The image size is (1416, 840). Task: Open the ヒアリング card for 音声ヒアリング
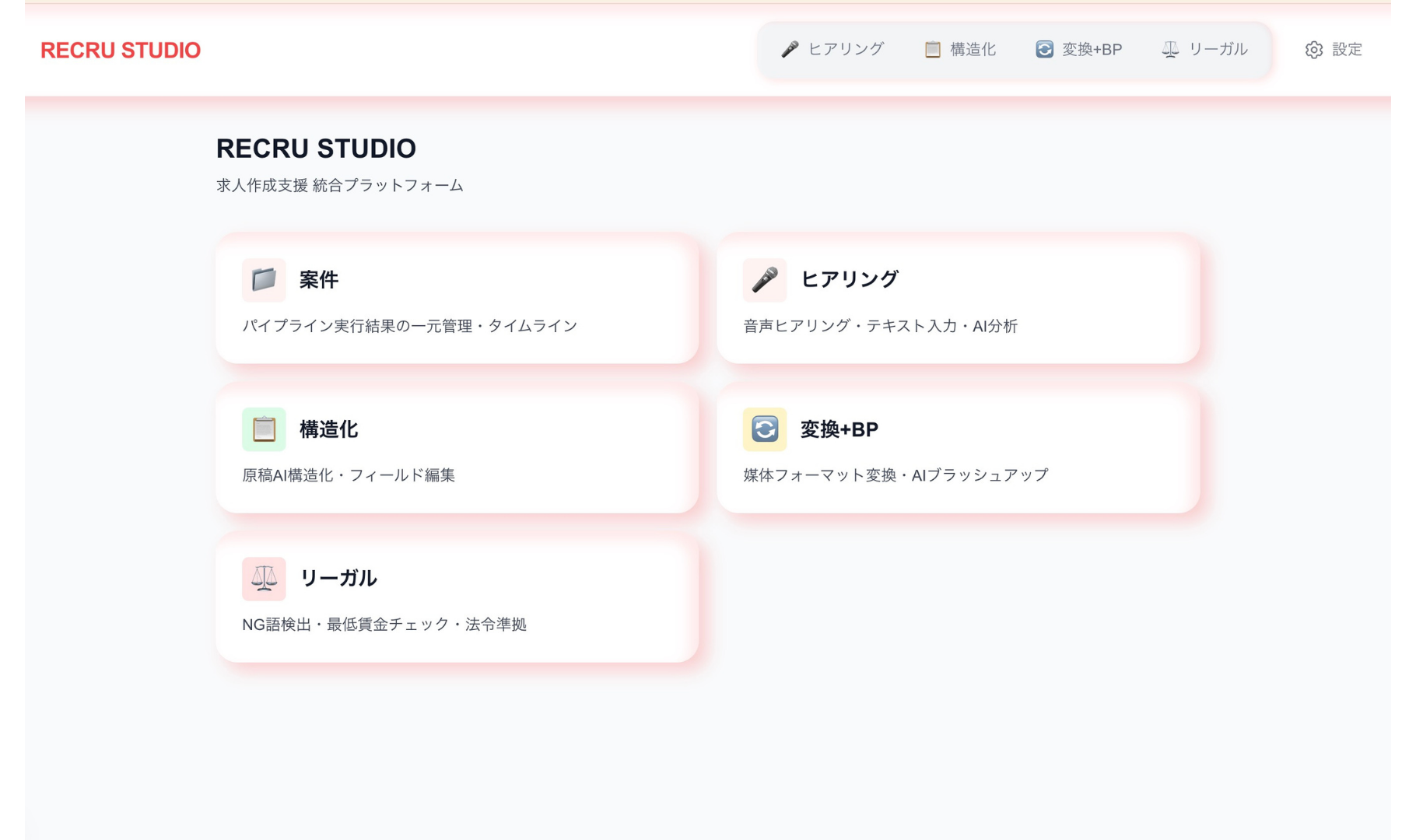(x=960, y=299)
